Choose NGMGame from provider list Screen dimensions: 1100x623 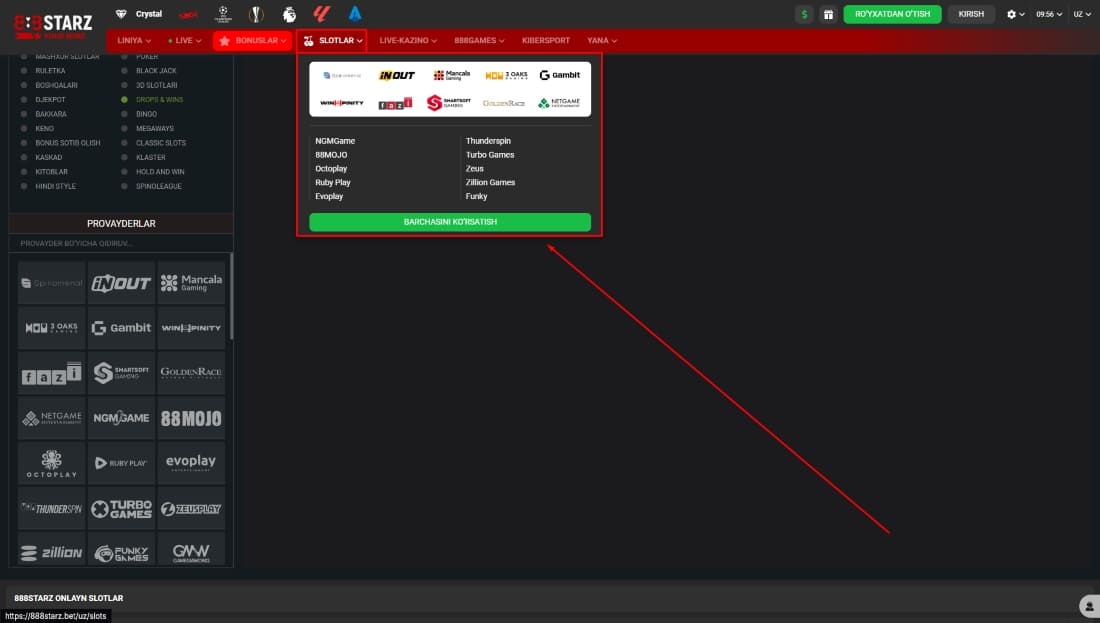point(335,141)
